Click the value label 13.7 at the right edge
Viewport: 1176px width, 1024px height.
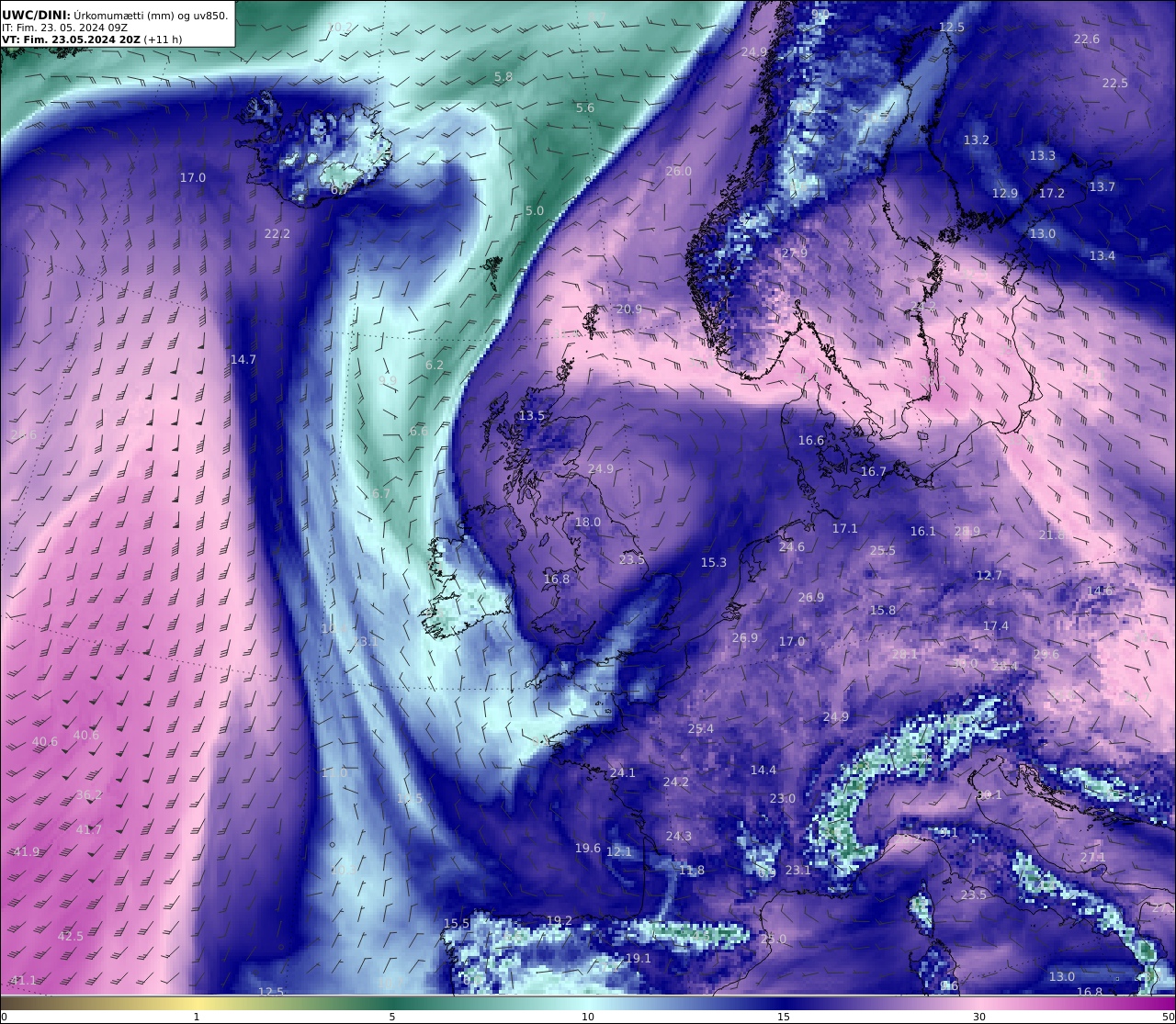click(1102, 187)
